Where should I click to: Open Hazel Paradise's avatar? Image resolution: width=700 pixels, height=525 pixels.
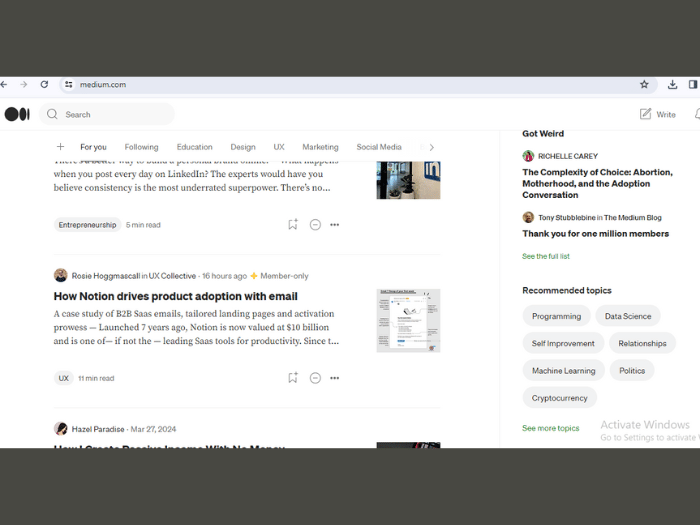point(61,429)
